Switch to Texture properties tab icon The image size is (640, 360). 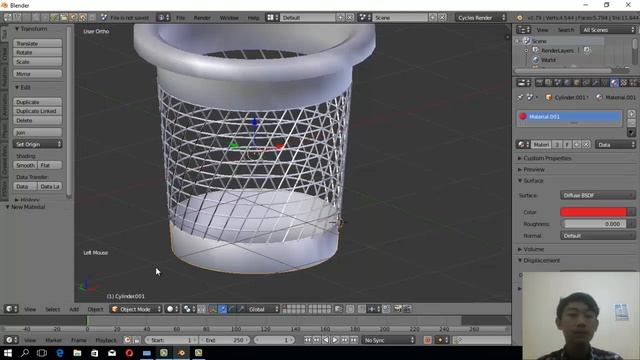tap(624, 83)
